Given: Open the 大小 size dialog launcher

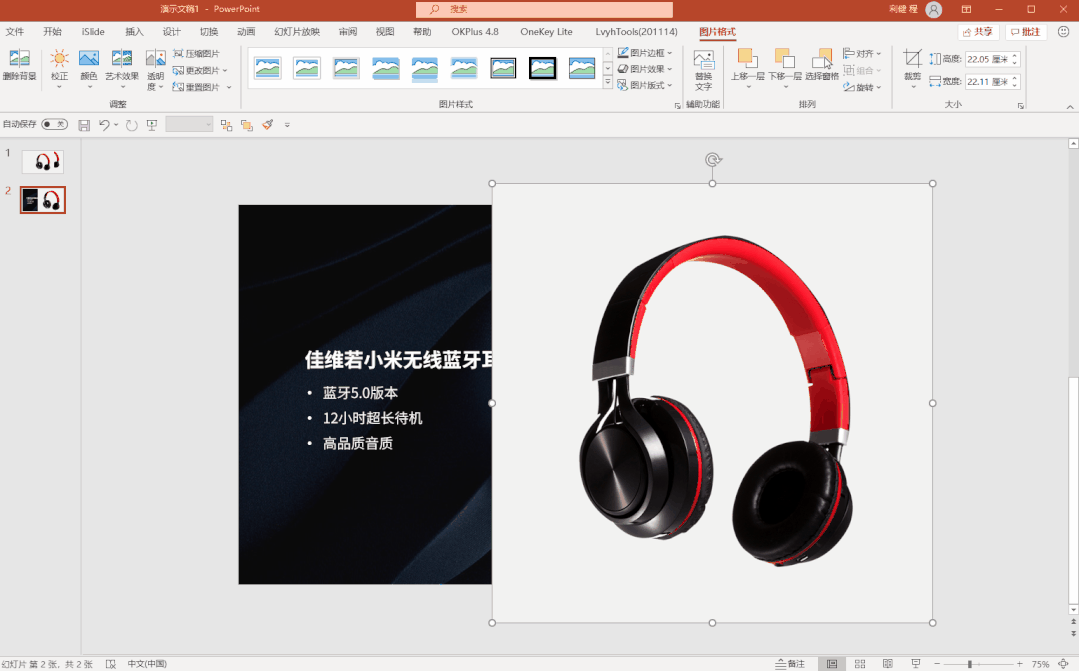Looking at the screenshot, I should click(1021, 105).
